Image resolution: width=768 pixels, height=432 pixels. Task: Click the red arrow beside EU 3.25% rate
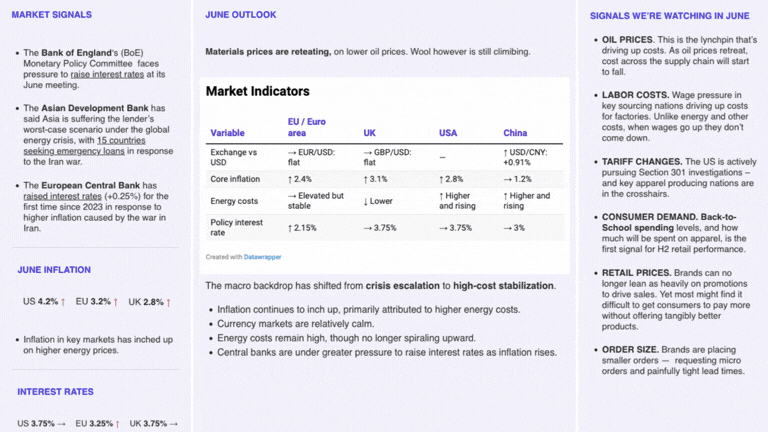point(118,424)
